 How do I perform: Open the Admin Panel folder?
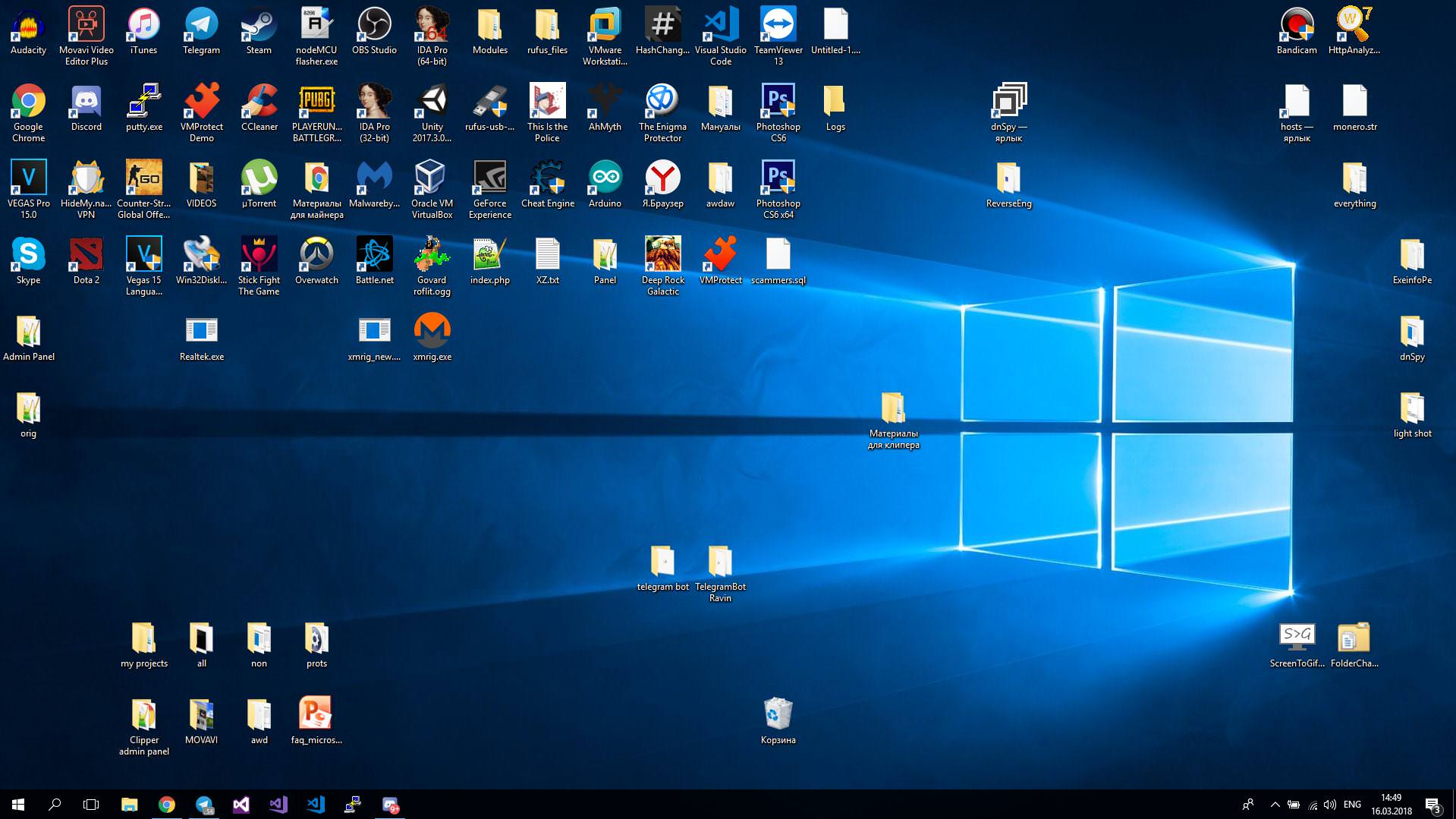click(x=28, y=339)
